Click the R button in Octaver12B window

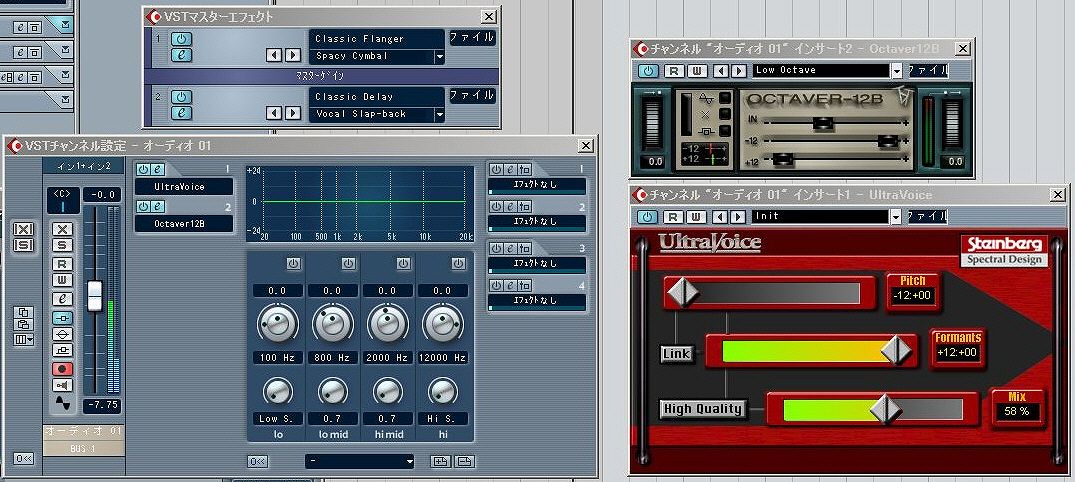(x=675, y=70)
